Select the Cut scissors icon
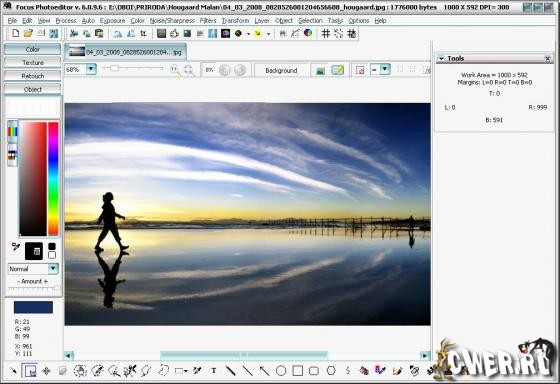The image size is (560, 384). pyautogui.click(x=74, y=34)
